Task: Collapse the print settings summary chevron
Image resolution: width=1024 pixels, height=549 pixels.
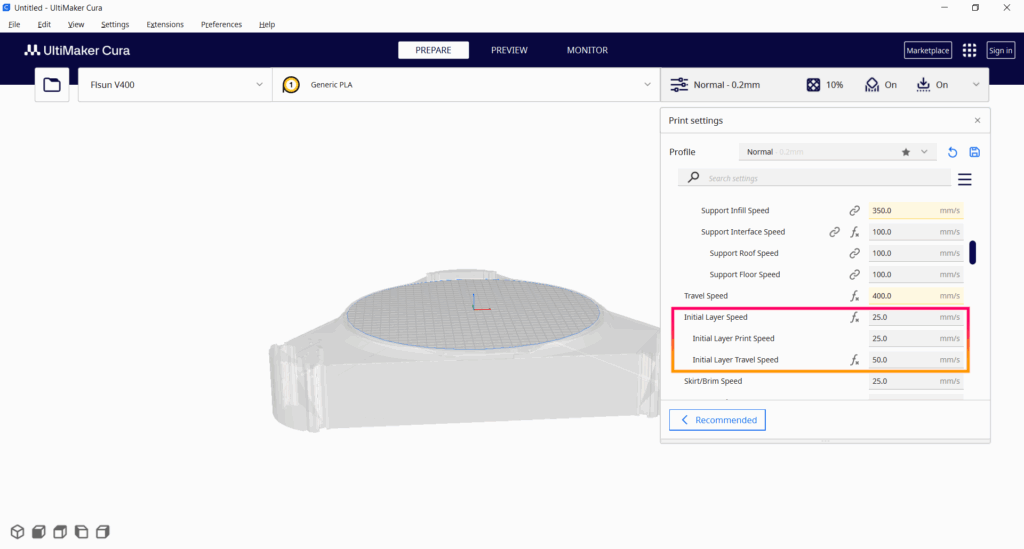Action: pos(976,85)
